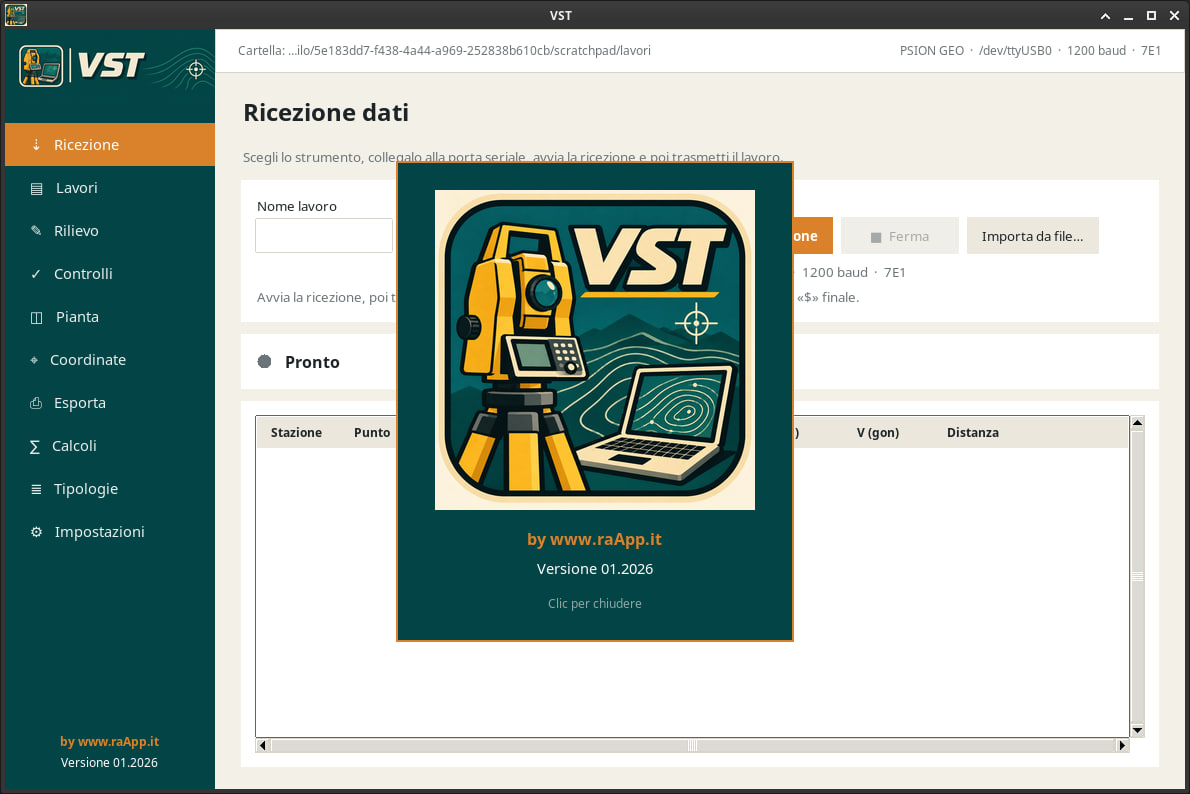Click the Cartella path text in header
This screenshot has width=1190, height=794.
[x=444, y=51]
